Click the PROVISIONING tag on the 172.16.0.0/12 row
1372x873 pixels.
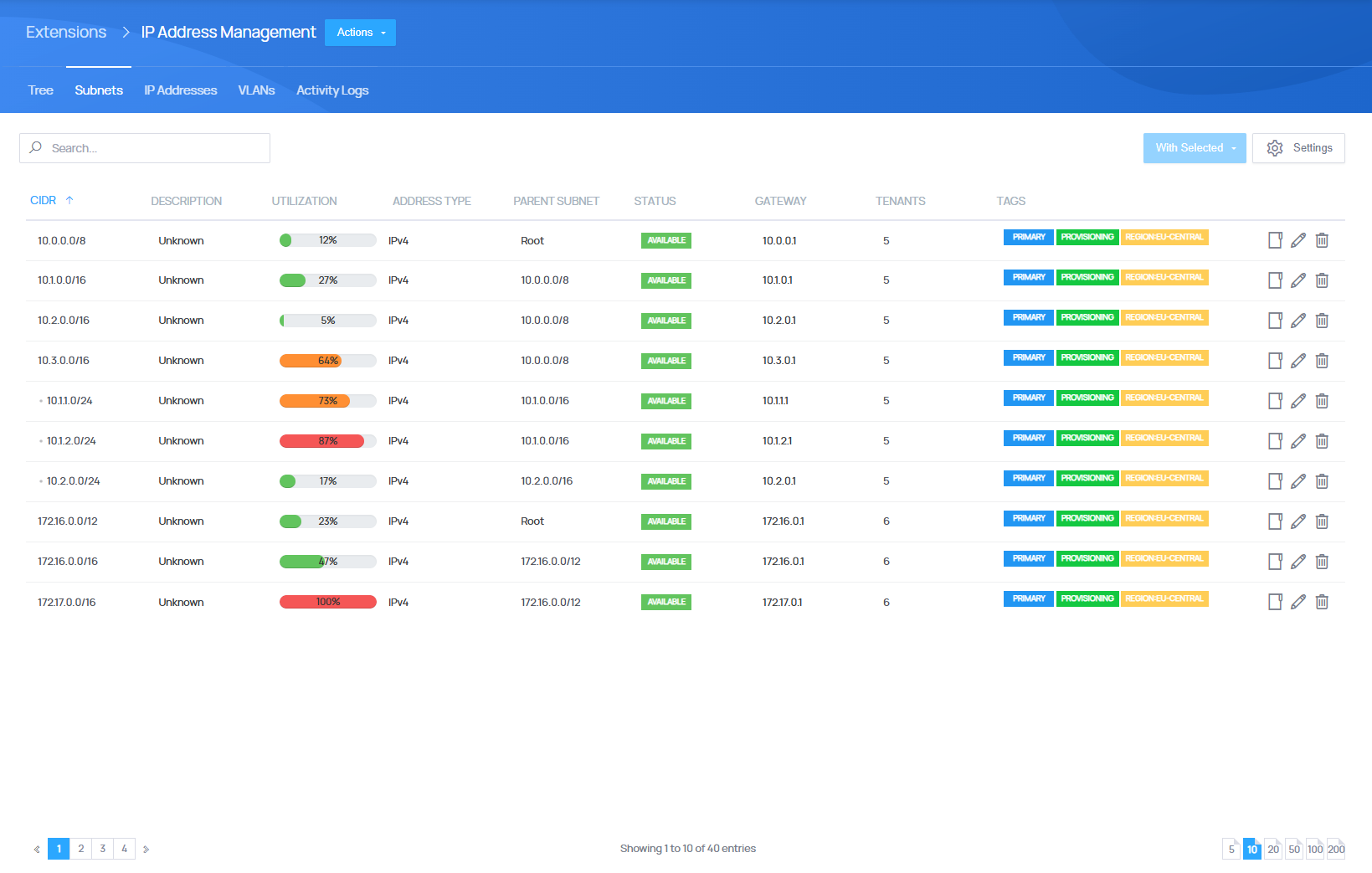[1087, 518]
